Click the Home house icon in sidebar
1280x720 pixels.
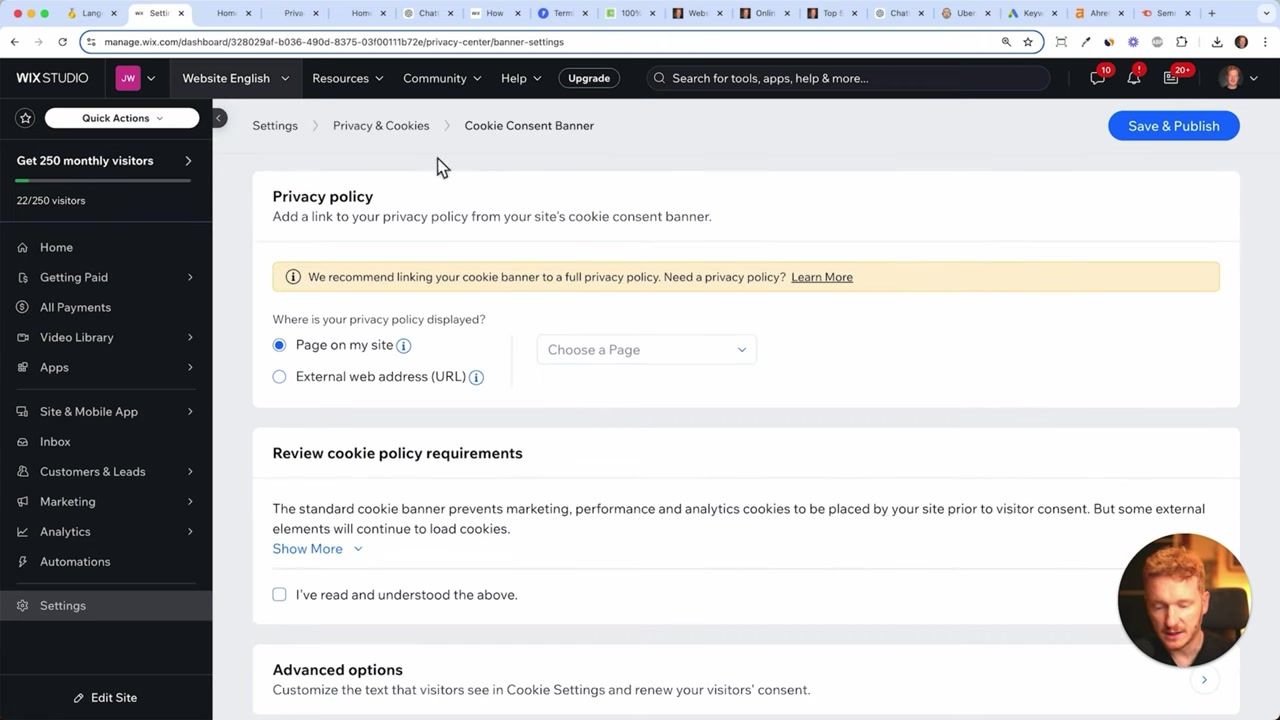tap(23, 247)
